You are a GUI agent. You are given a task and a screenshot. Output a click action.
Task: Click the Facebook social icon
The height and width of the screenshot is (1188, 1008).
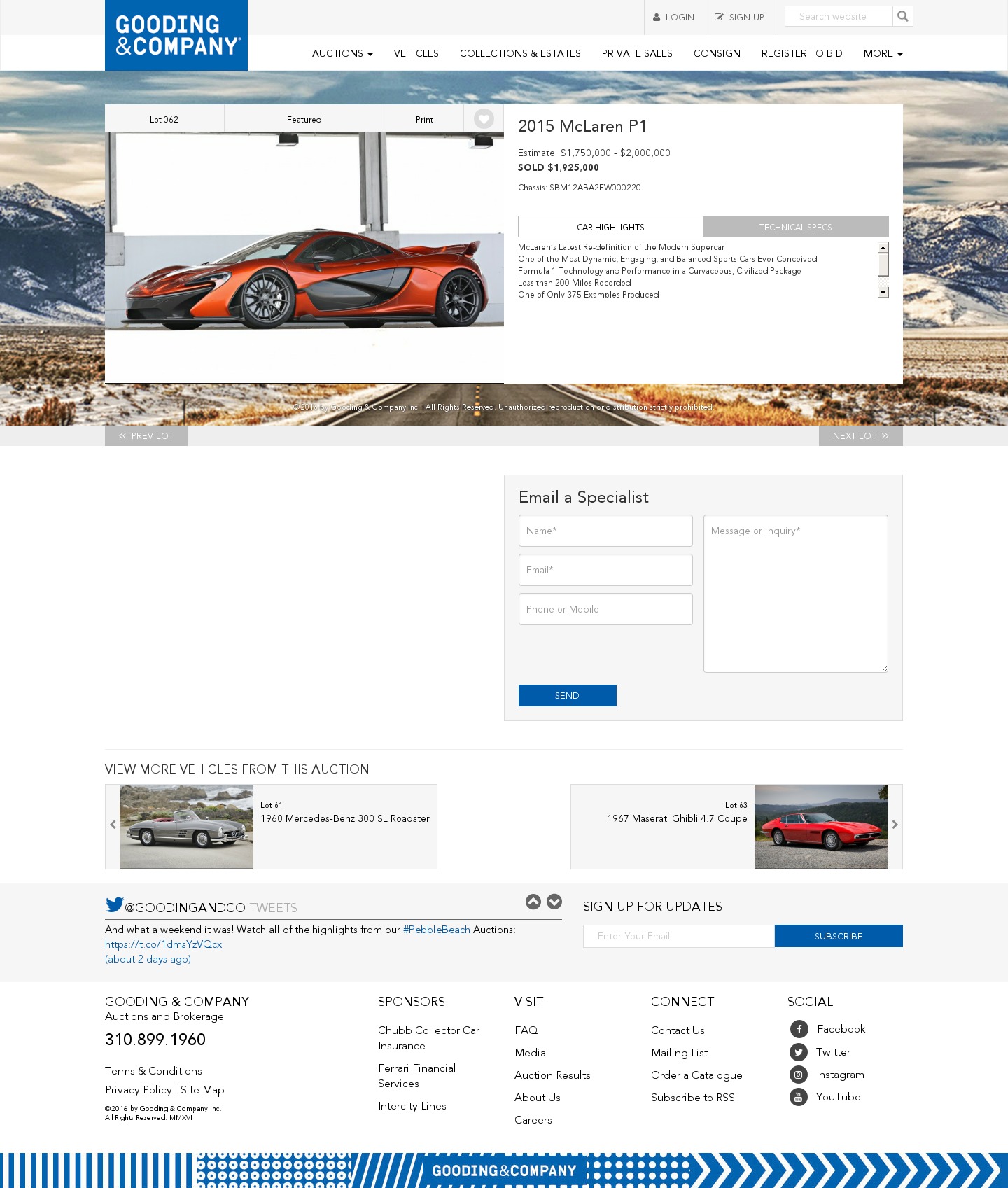point(799,1028)
